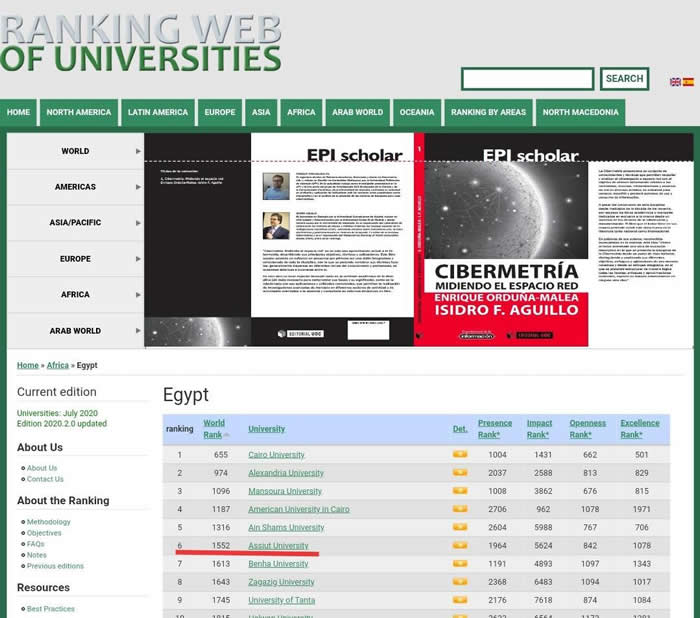Open details icon for Benha University

coord(460,564)
